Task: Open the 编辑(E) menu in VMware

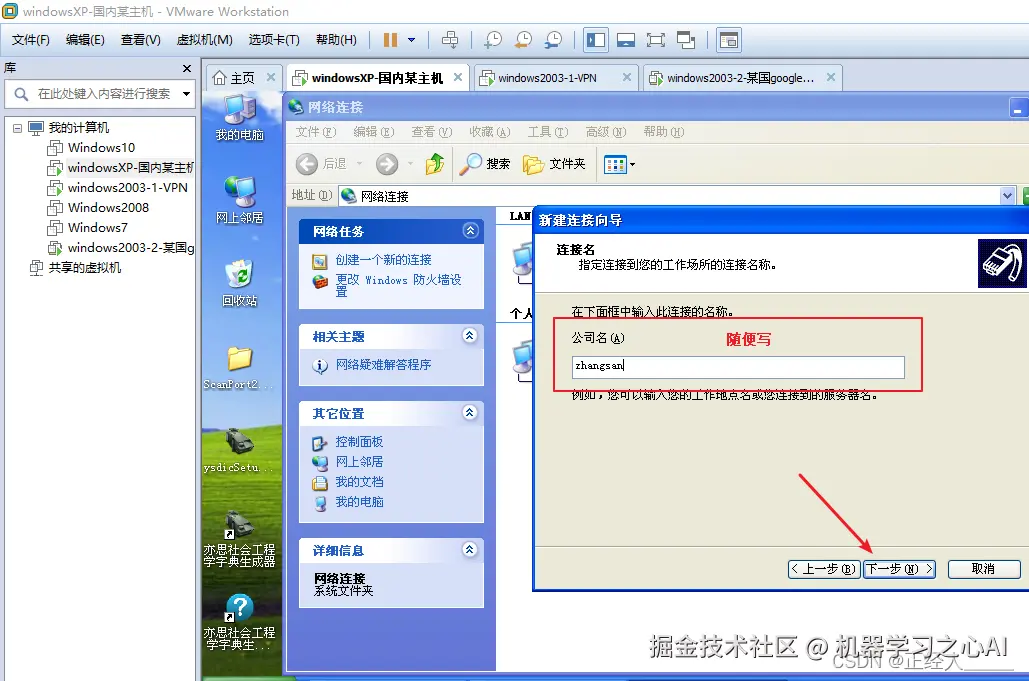Action: tap(85, 40)
